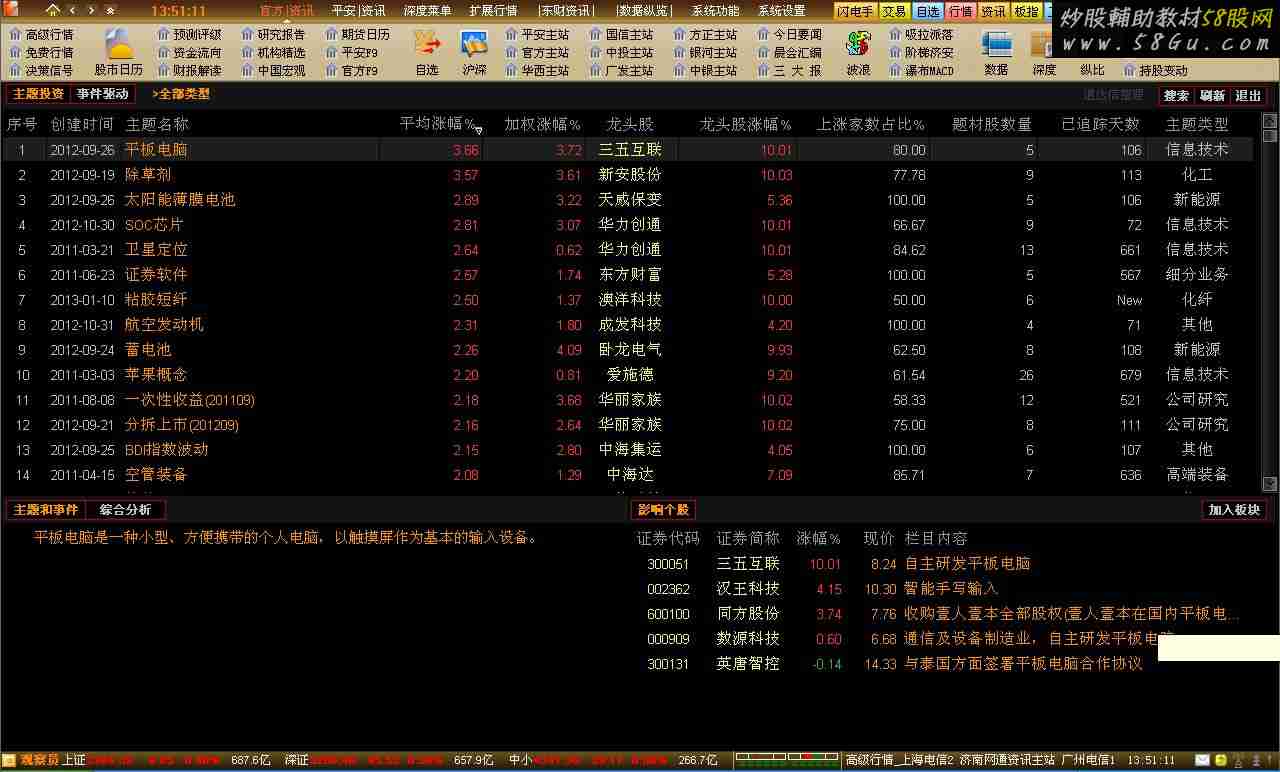The image size is (1280, 772).
Task: Open 决策信号 toolbar entry
Action: click(41, 70)
